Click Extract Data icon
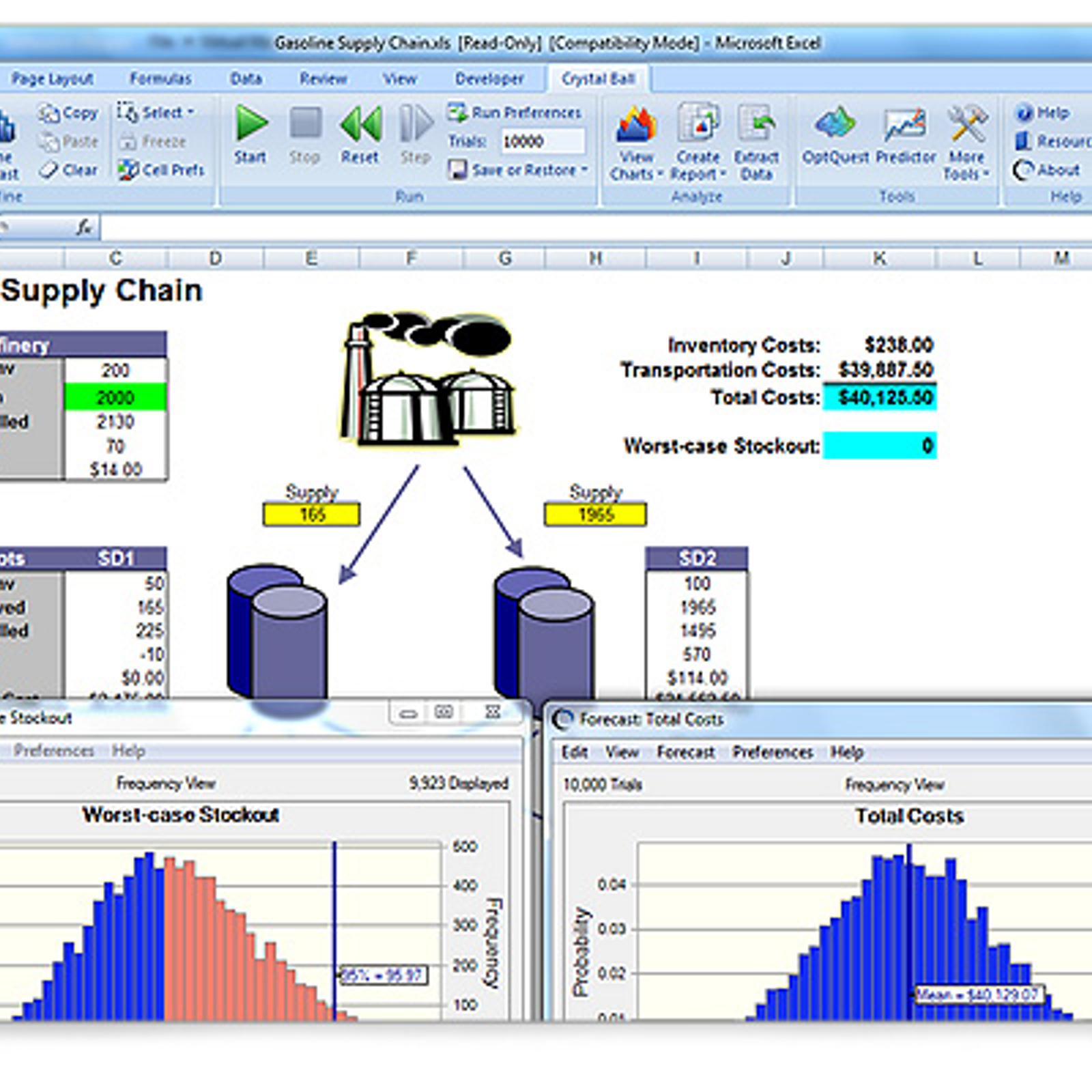The image size is (1092, 1092). (756, 143)
